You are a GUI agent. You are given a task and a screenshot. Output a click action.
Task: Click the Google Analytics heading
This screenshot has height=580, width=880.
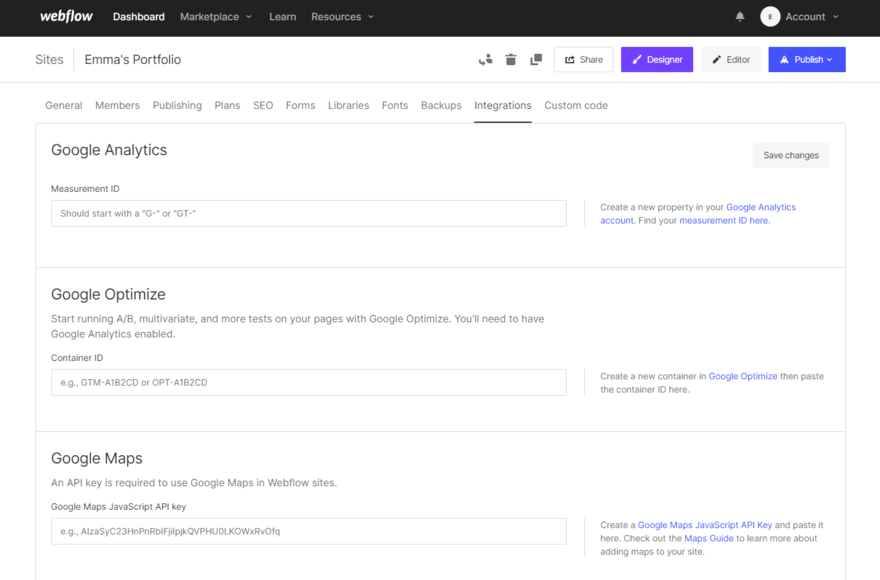(109, 150)
